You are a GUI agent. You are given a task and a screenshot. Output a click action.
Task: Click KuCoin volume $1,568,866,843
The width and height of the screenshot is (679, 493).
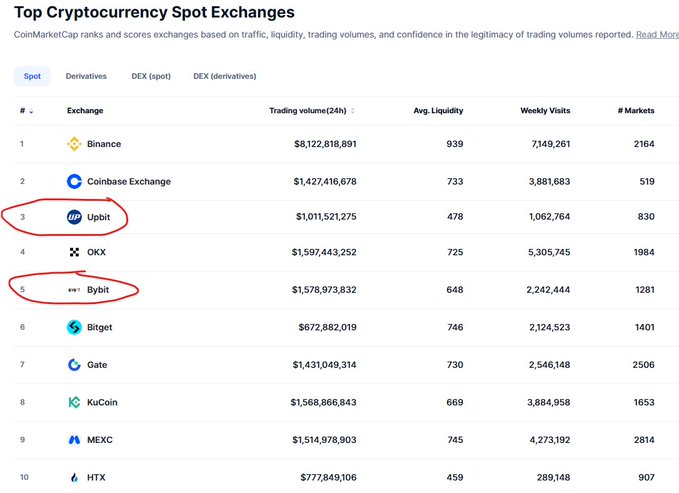tap(323, 402)
